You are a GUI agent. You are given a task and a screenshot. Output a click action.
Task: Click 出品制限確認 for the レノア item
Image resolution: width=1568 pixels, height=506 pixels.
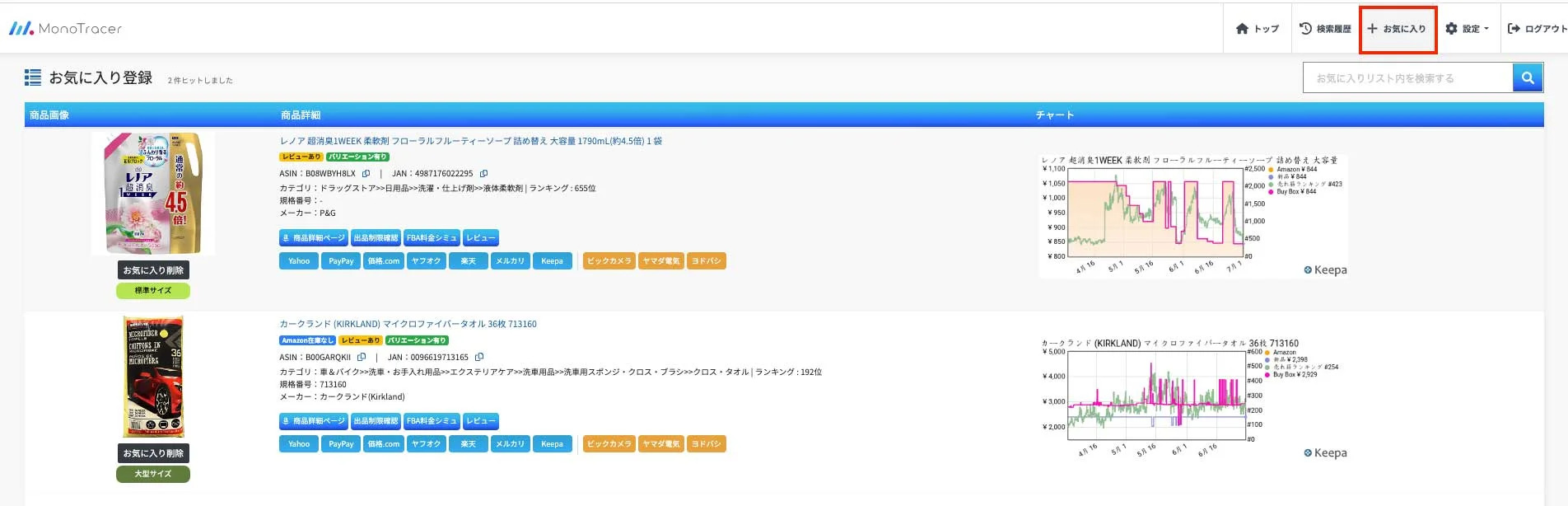coord(376,238)
